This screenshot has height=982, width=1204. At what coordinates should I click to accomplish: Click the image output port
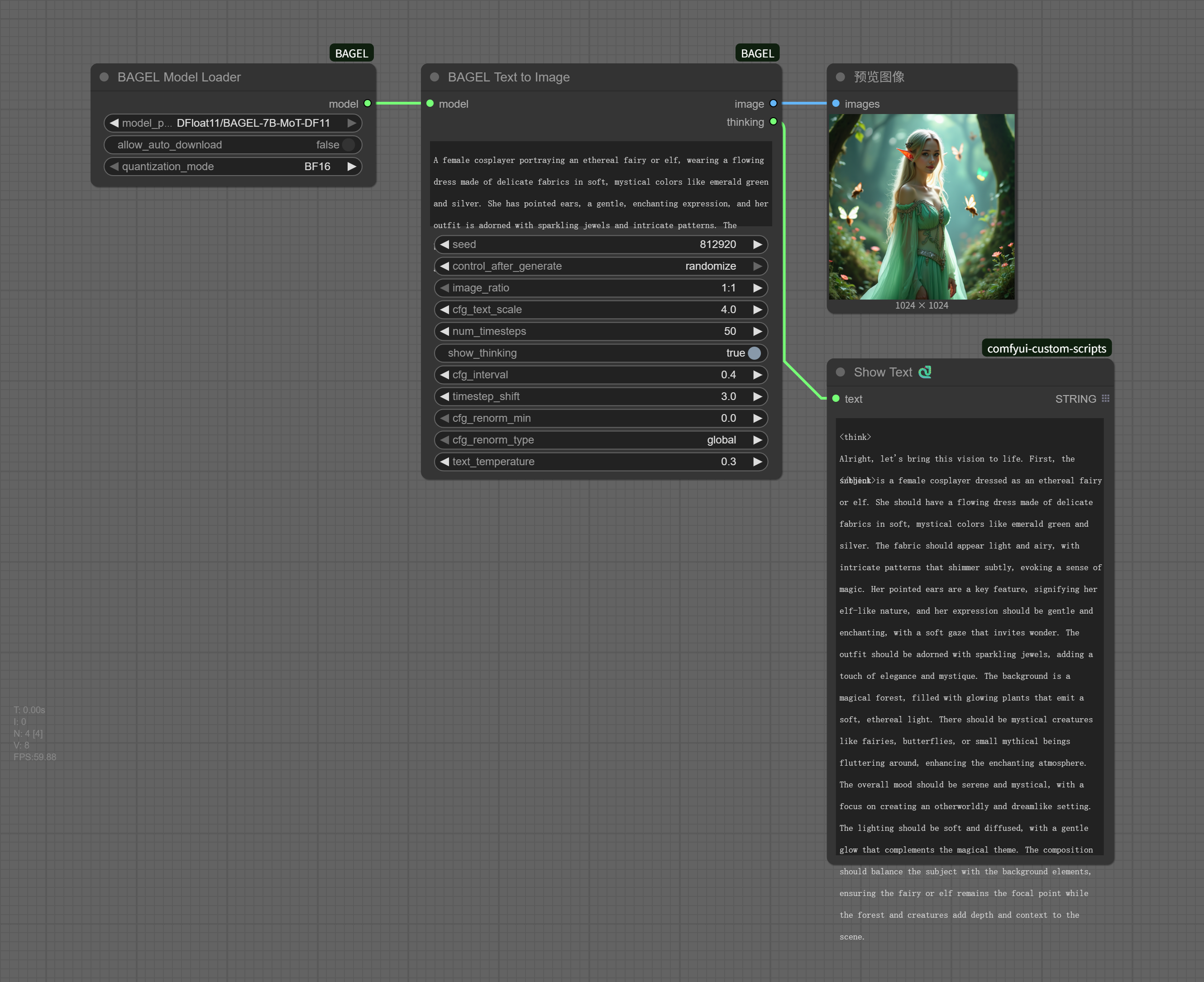(774, 104)
